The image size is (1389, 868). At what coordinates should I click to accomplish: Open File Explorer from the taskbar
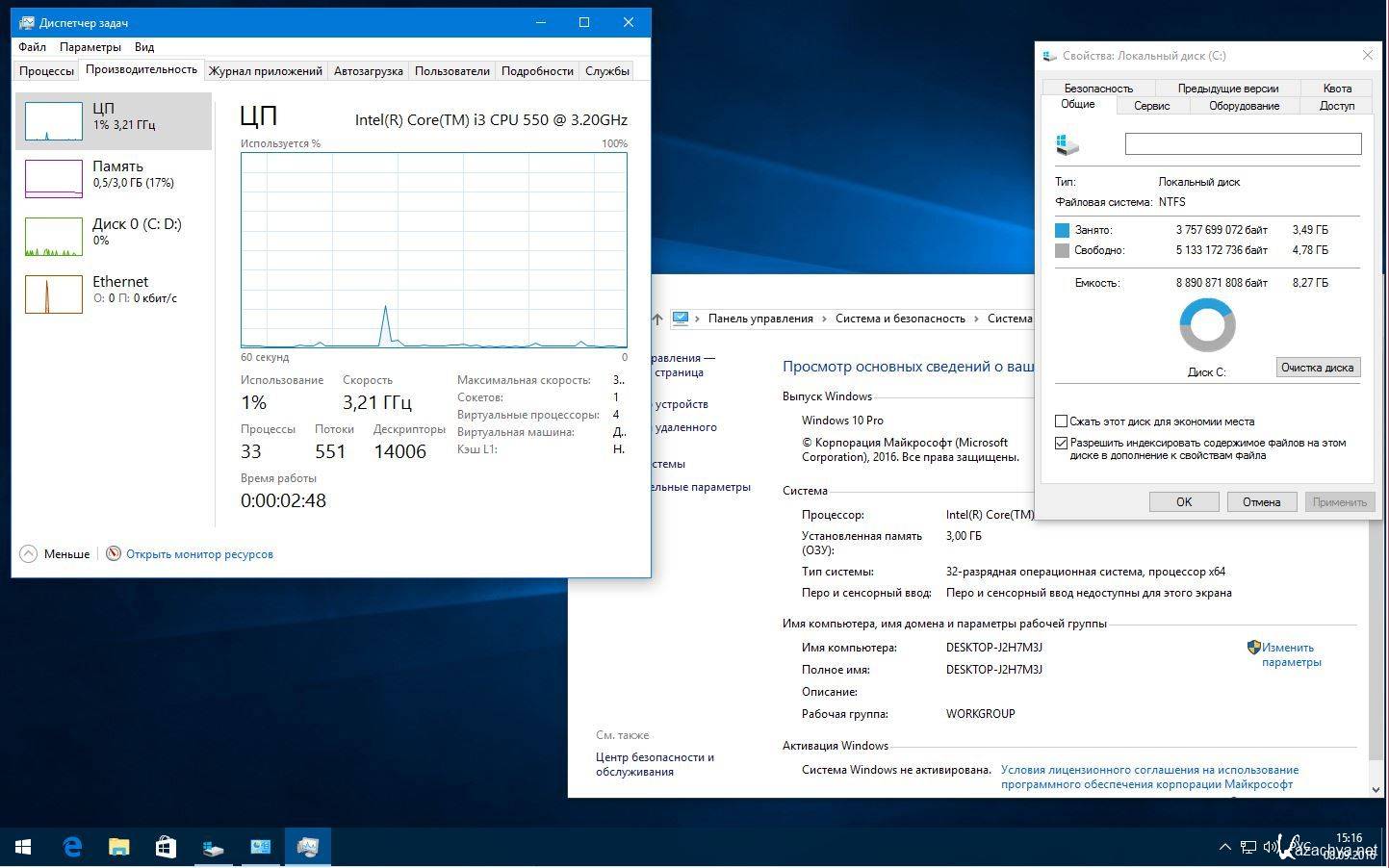point(119,847)
